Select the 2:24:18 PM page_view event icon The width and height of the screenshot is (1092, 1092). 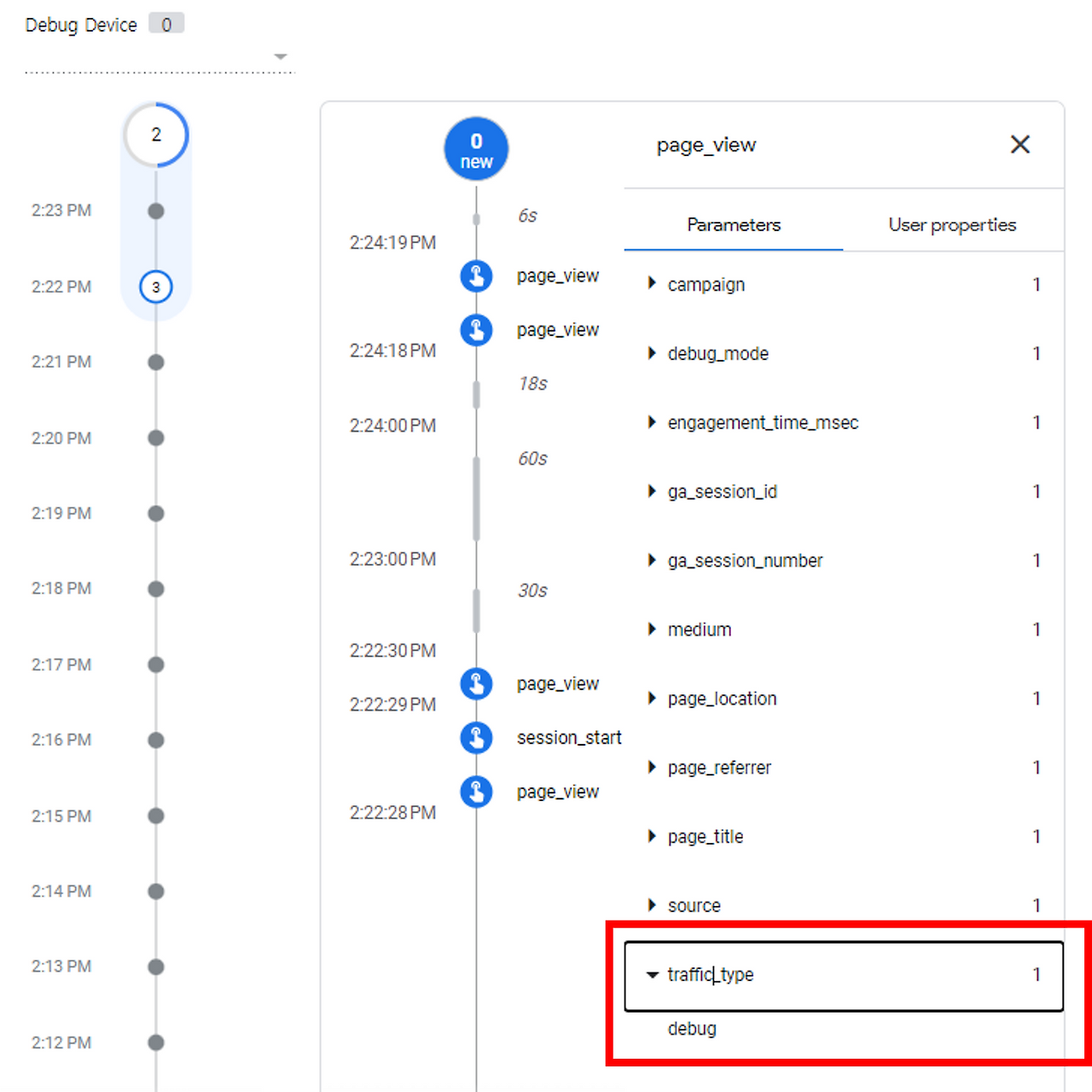(476, 329)
